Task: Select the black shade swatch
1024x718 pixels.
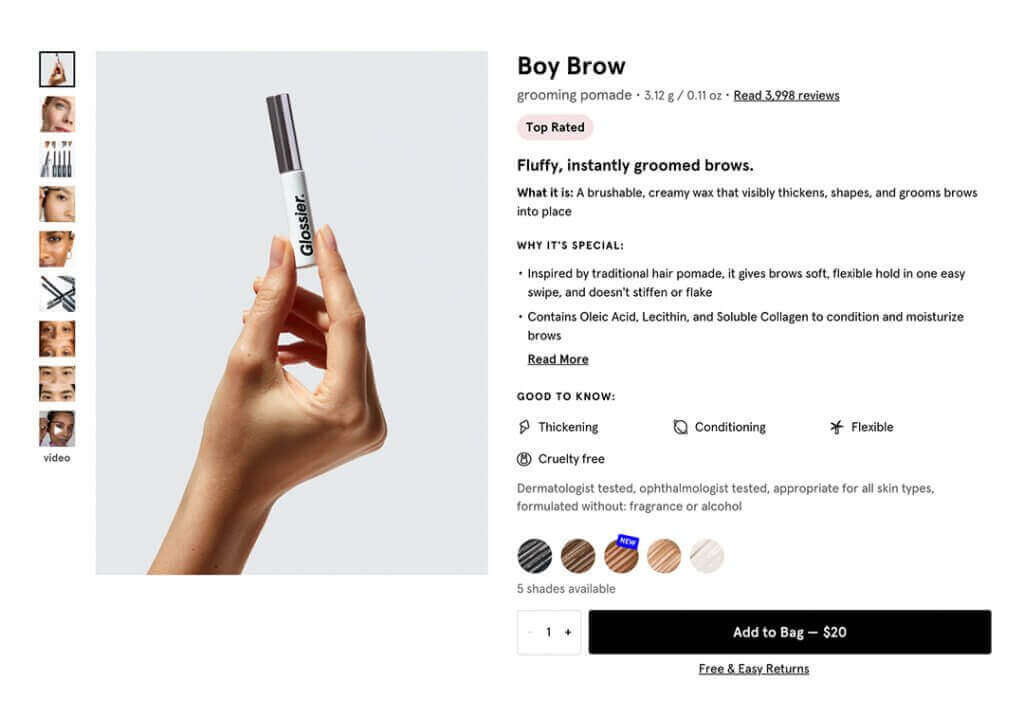Action: tap(535, 556)
